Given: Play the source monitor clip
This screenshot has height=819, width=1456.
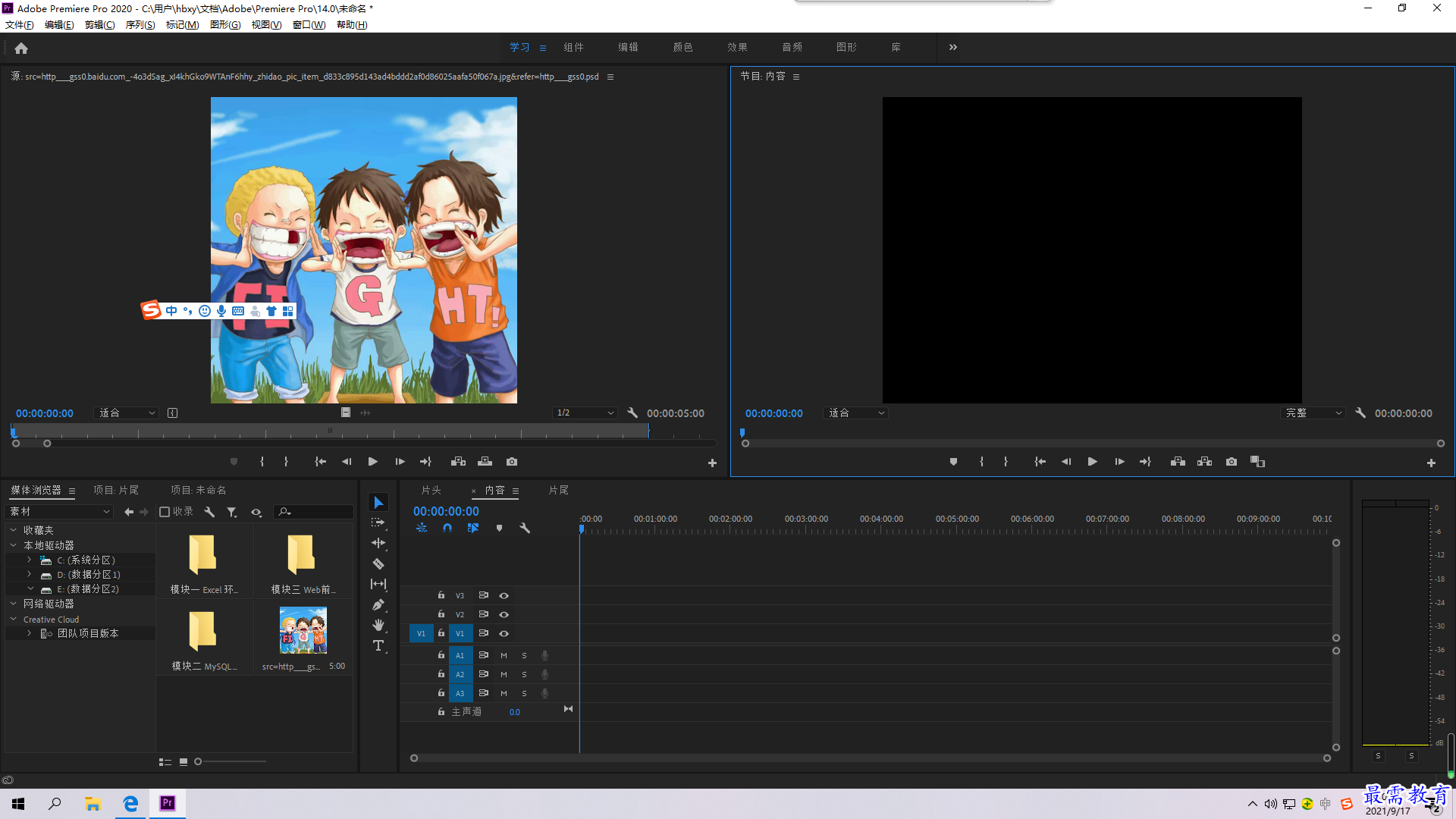Looking at the screenshot, I should click(x=373, y=462).
